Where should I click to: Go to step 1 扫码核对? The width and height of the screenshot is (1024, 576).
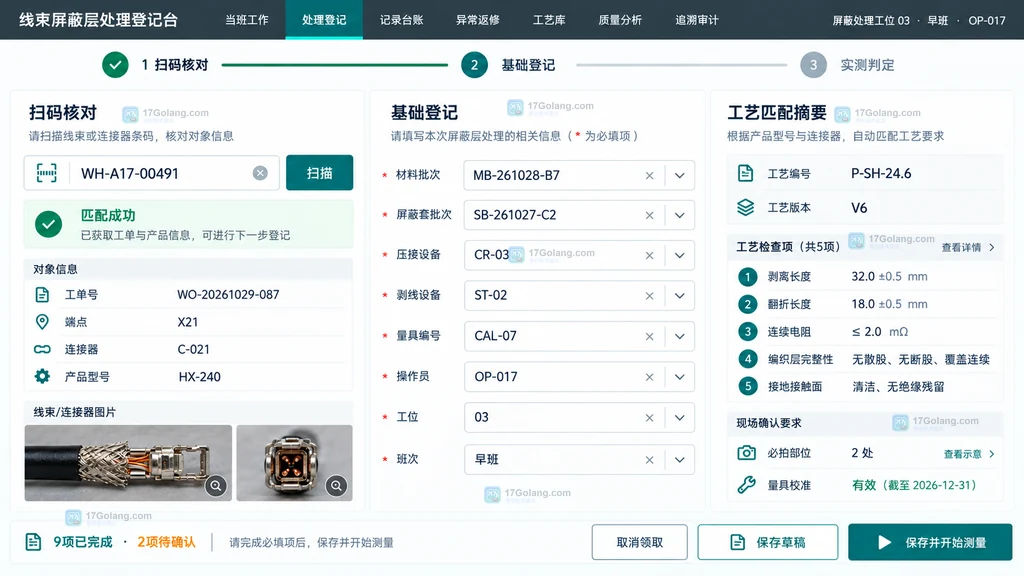[x=155, y=65]
